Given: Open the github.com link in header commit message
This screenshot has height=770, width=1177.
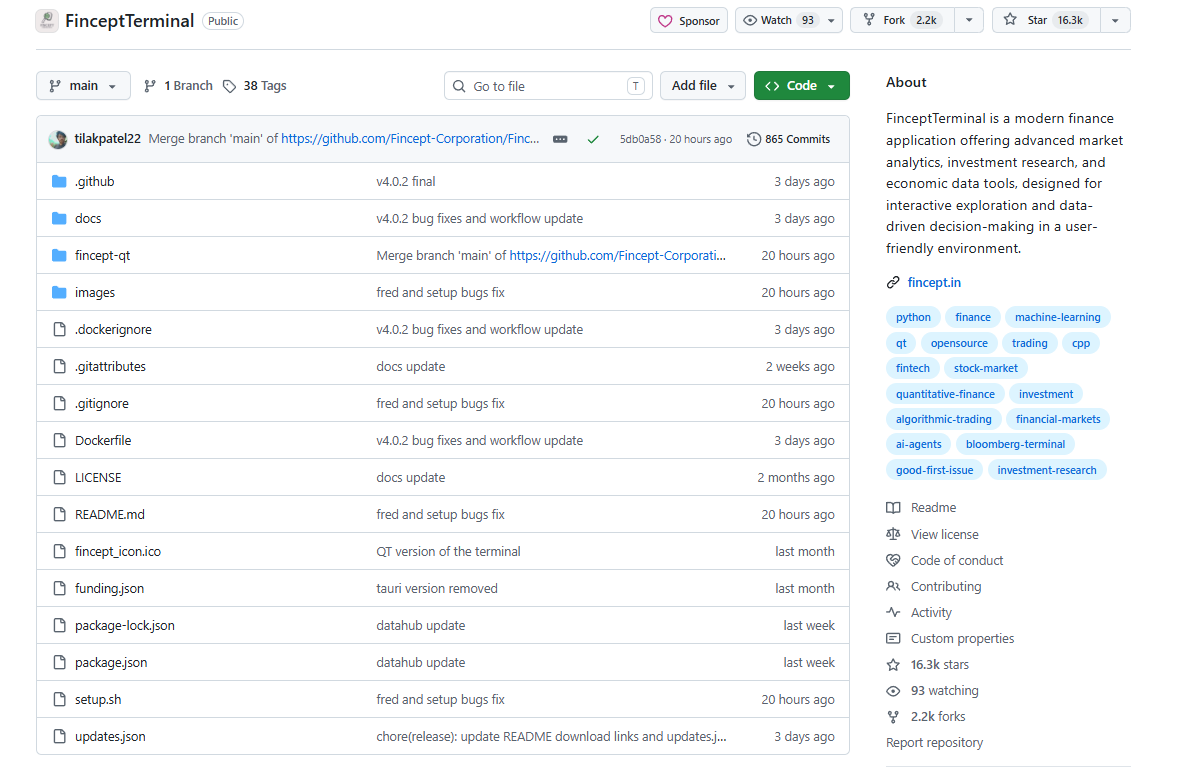Looking at the screenshot, I should 410,139.
